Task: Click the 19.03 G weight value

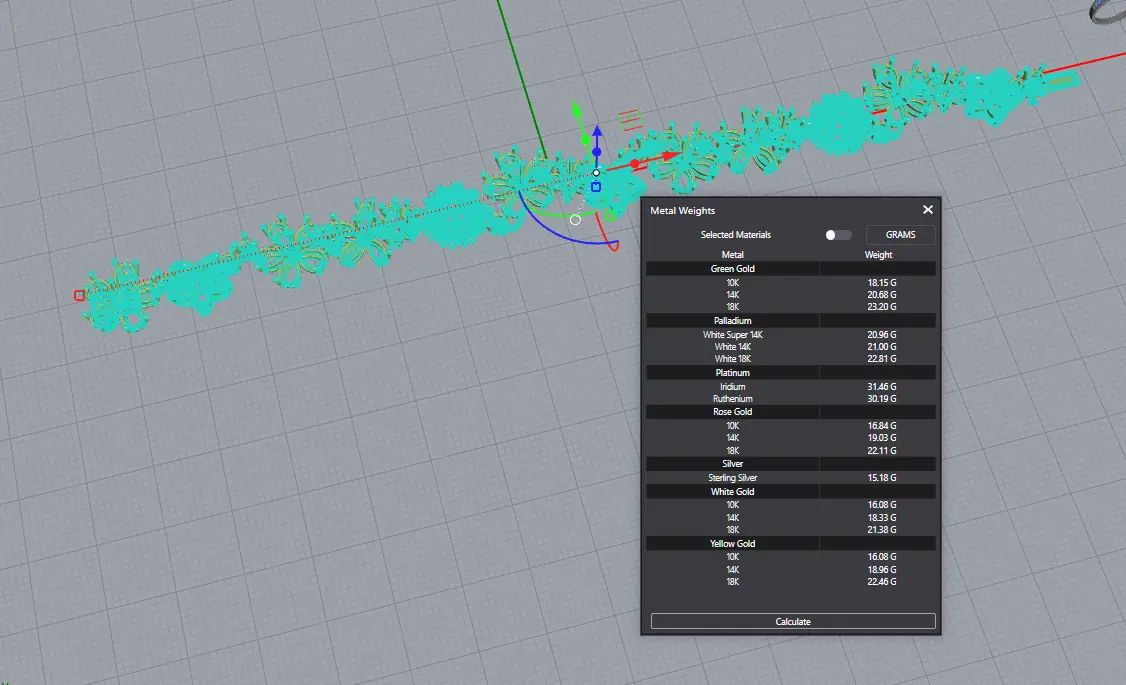Action: click(881, 438)
